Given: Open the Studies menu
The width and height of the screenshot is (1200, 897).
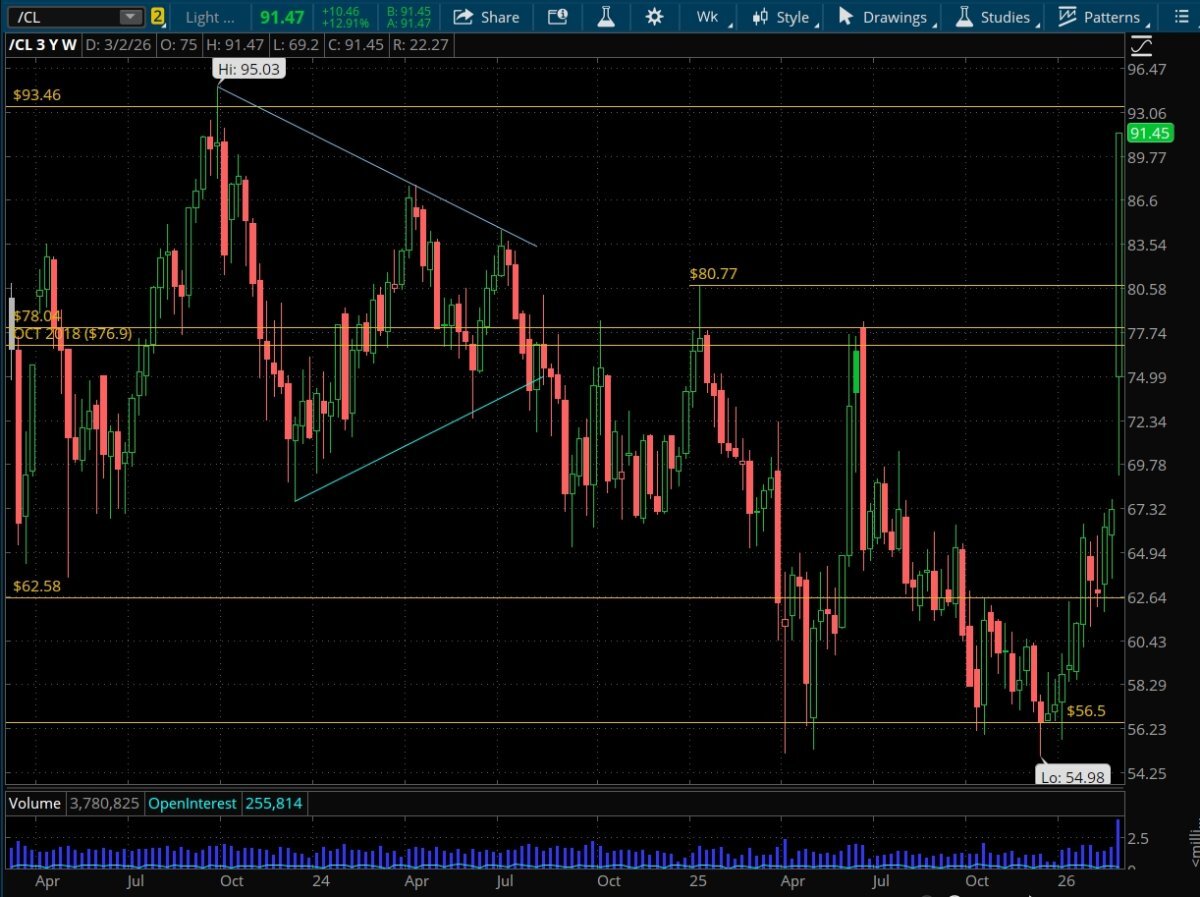Looking at the screenshot, I should click(x=993, y=17).
